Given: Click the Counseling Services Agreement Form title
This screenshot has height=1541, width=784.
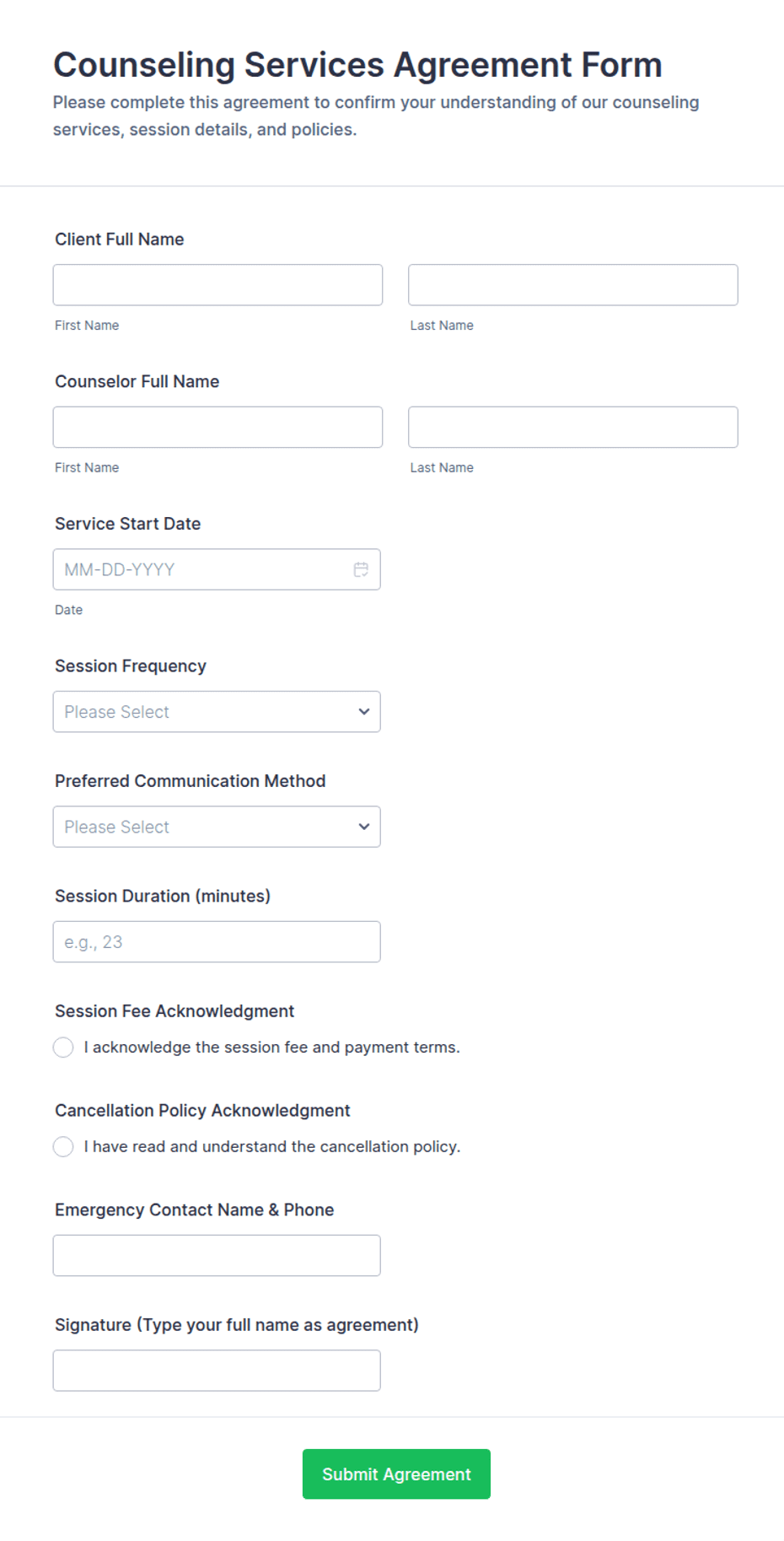Looking at the screenshot, I should 357,65.
